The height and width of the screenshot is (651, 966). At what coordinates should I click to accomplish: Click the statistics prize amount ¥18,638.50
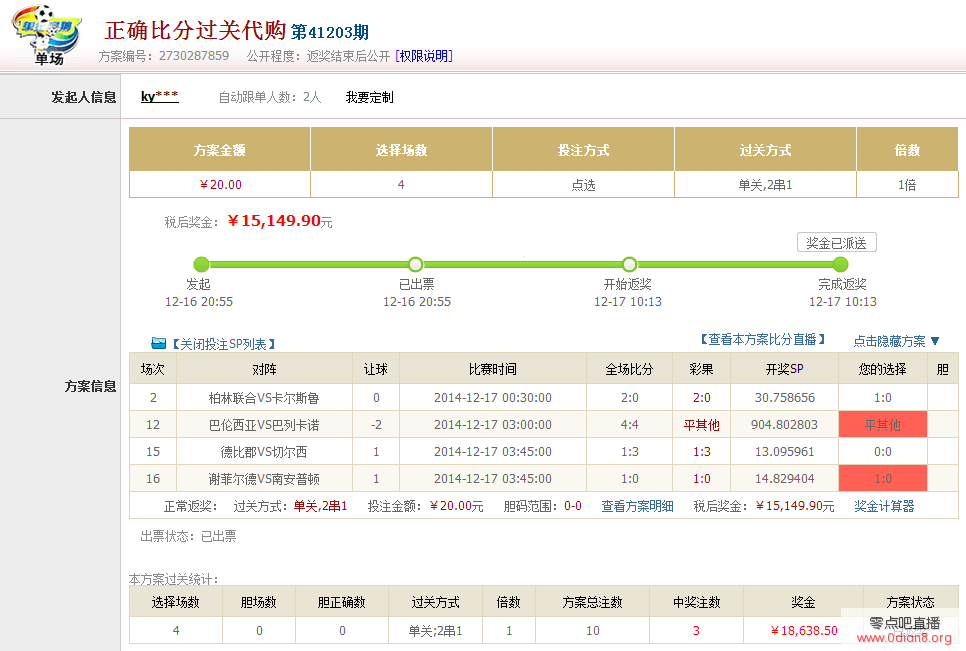[804, 631]
